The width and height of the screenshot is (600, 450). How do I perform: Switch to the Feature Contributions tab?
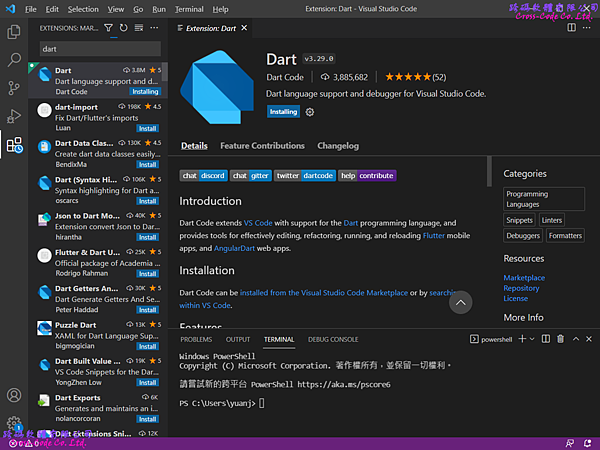[262, 146]
